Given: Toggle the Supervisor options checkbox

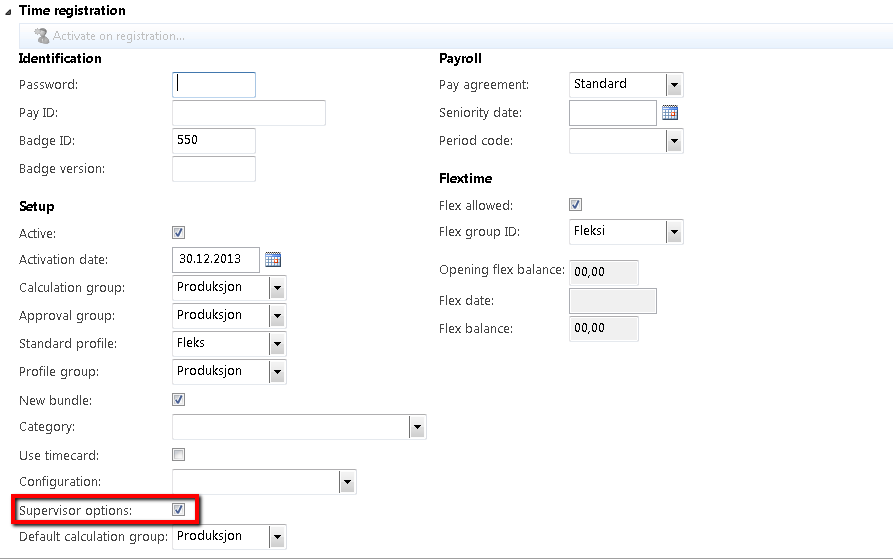Looking at the screenshot, I should tap(179, 510).
